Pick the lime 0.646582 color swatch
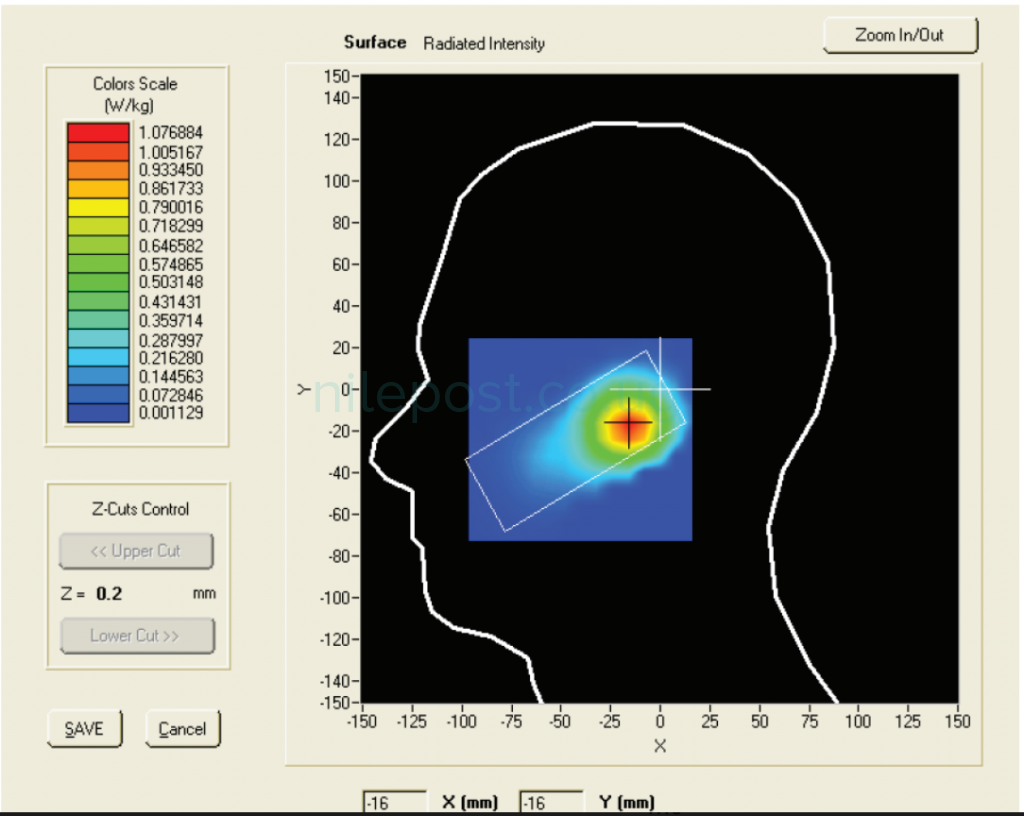 (98, 245)
